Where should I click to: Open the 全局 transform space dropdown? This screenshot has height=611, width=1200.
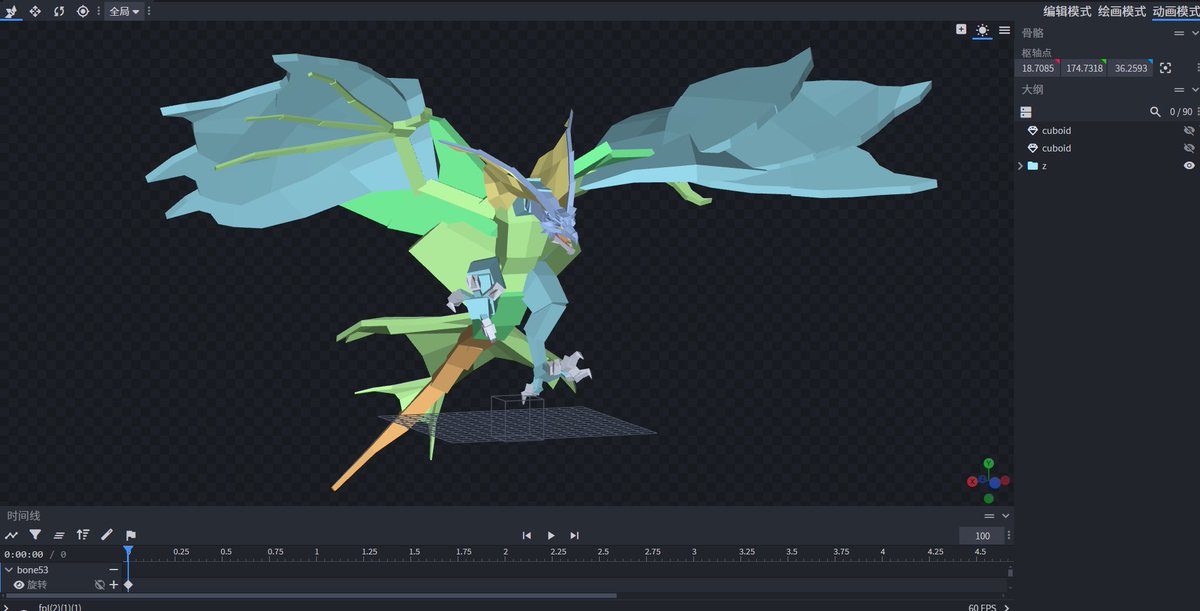click(x=124, y=11)
